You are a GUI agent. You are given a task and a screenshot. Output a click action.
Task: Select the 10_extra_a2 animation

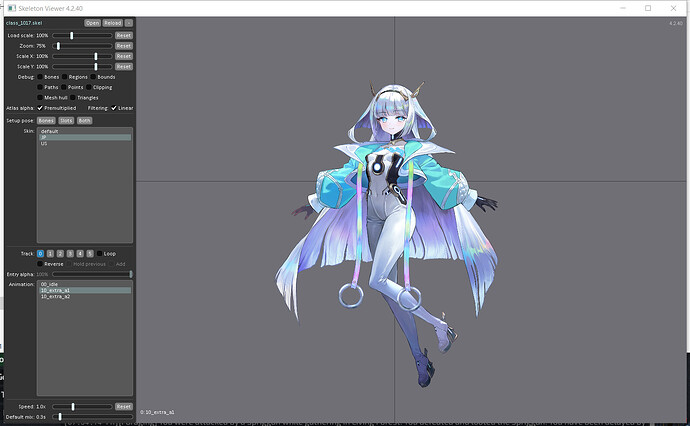(x=85, y=297)
